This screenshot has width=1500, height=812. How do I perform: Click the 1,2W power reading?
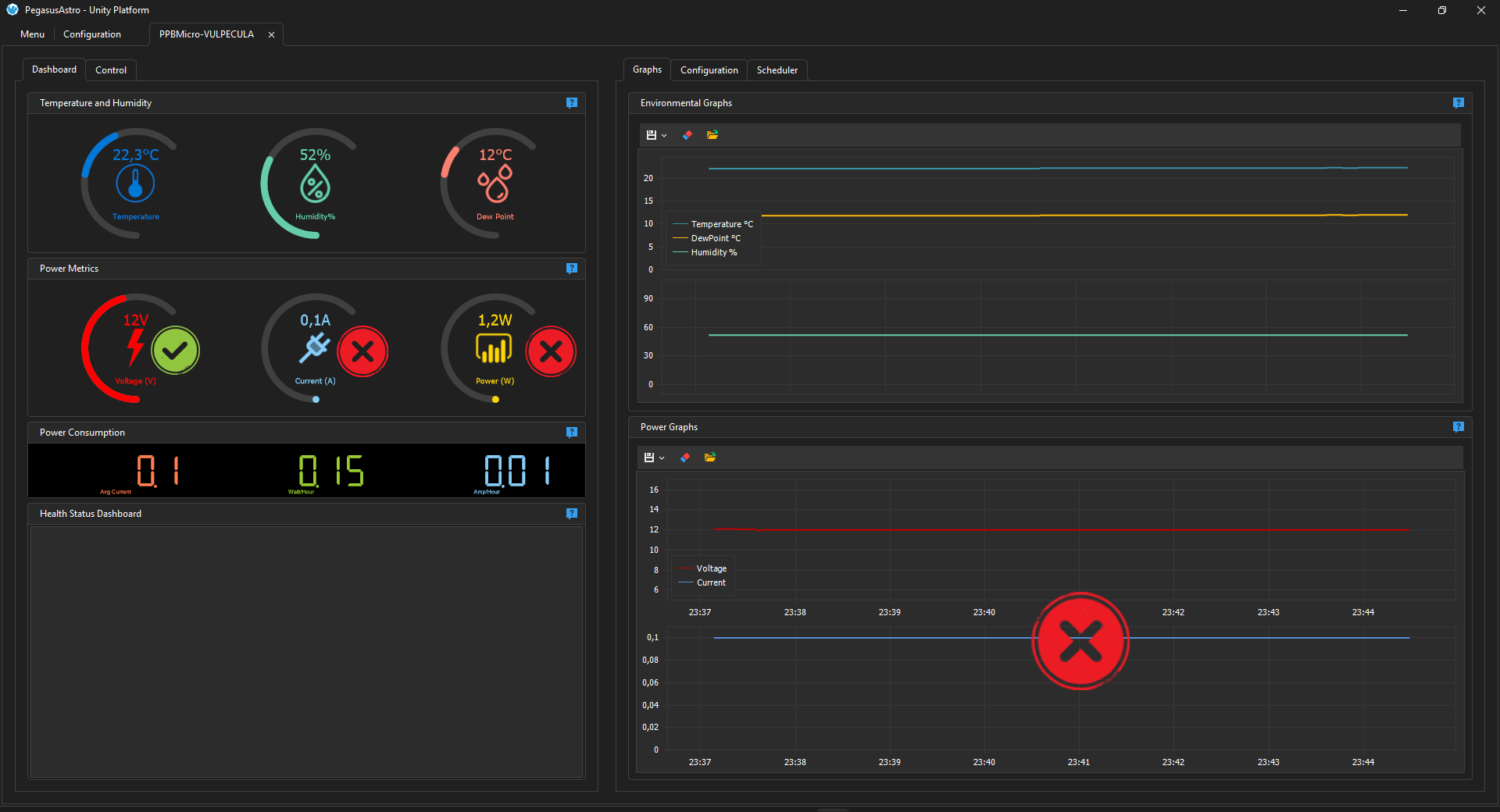click(x=495, y=320)
